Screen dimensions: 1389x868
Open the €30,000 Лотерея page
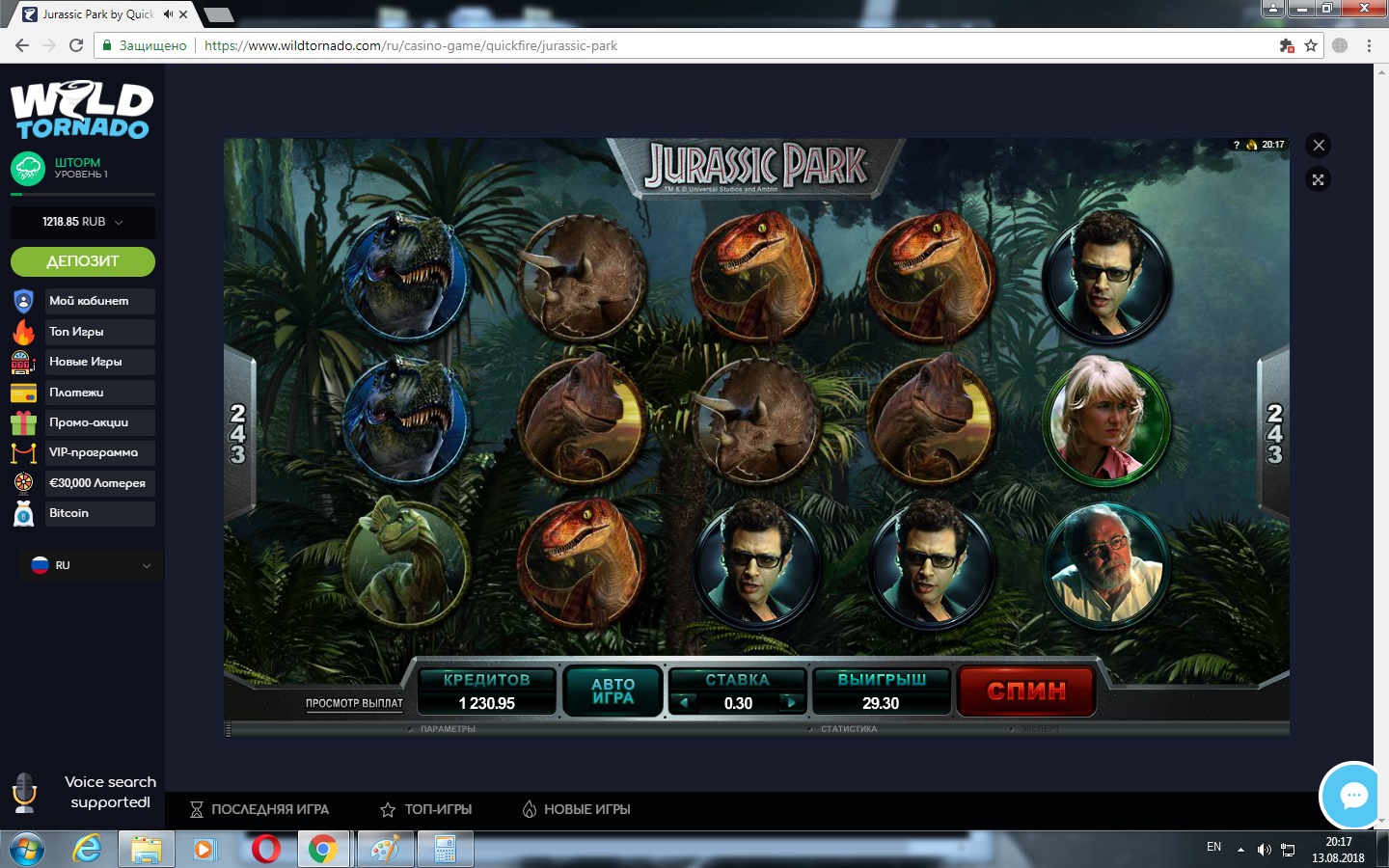(x=99, y=483)
